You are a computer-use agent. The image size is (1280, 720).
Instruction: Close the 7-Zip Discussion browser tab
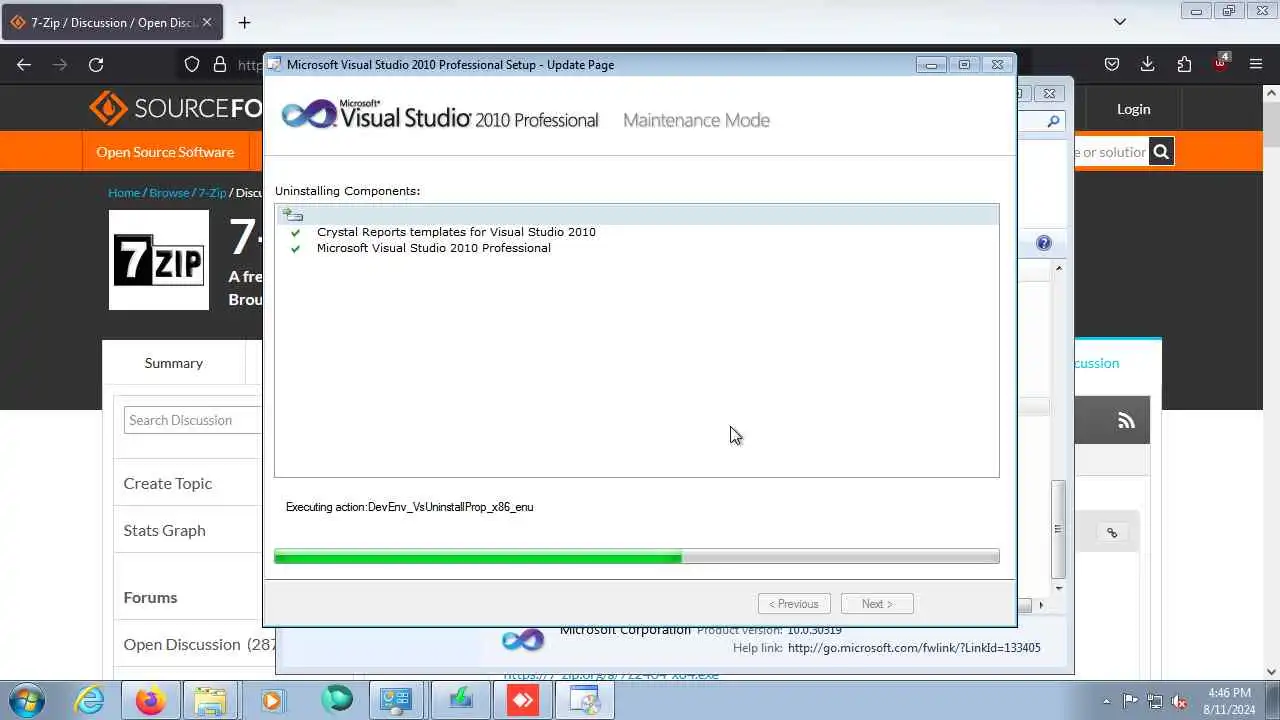click(207, 22)
